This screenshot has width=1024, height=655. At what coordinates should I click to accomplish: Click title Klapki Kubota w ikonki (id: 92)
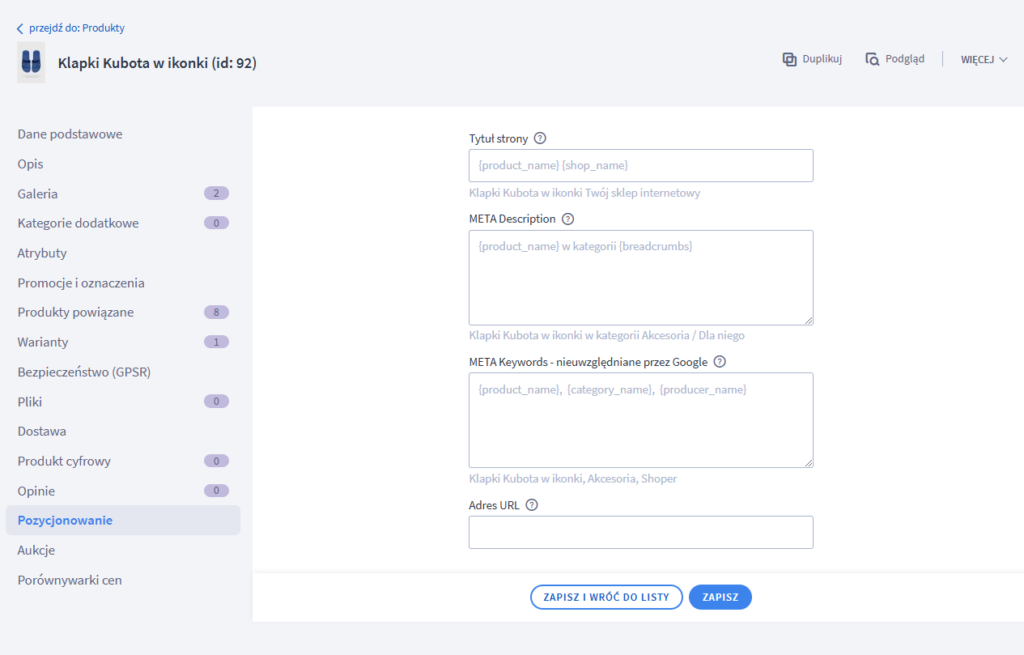coord(157,63)
